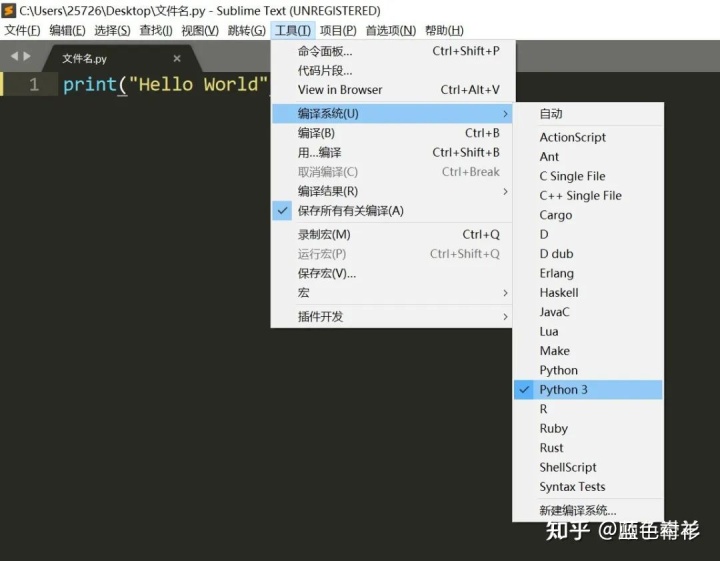The width and height of the screenshot is (720, 561).
Task: Click line number 1 in gutter
Action: pos(34,84)
